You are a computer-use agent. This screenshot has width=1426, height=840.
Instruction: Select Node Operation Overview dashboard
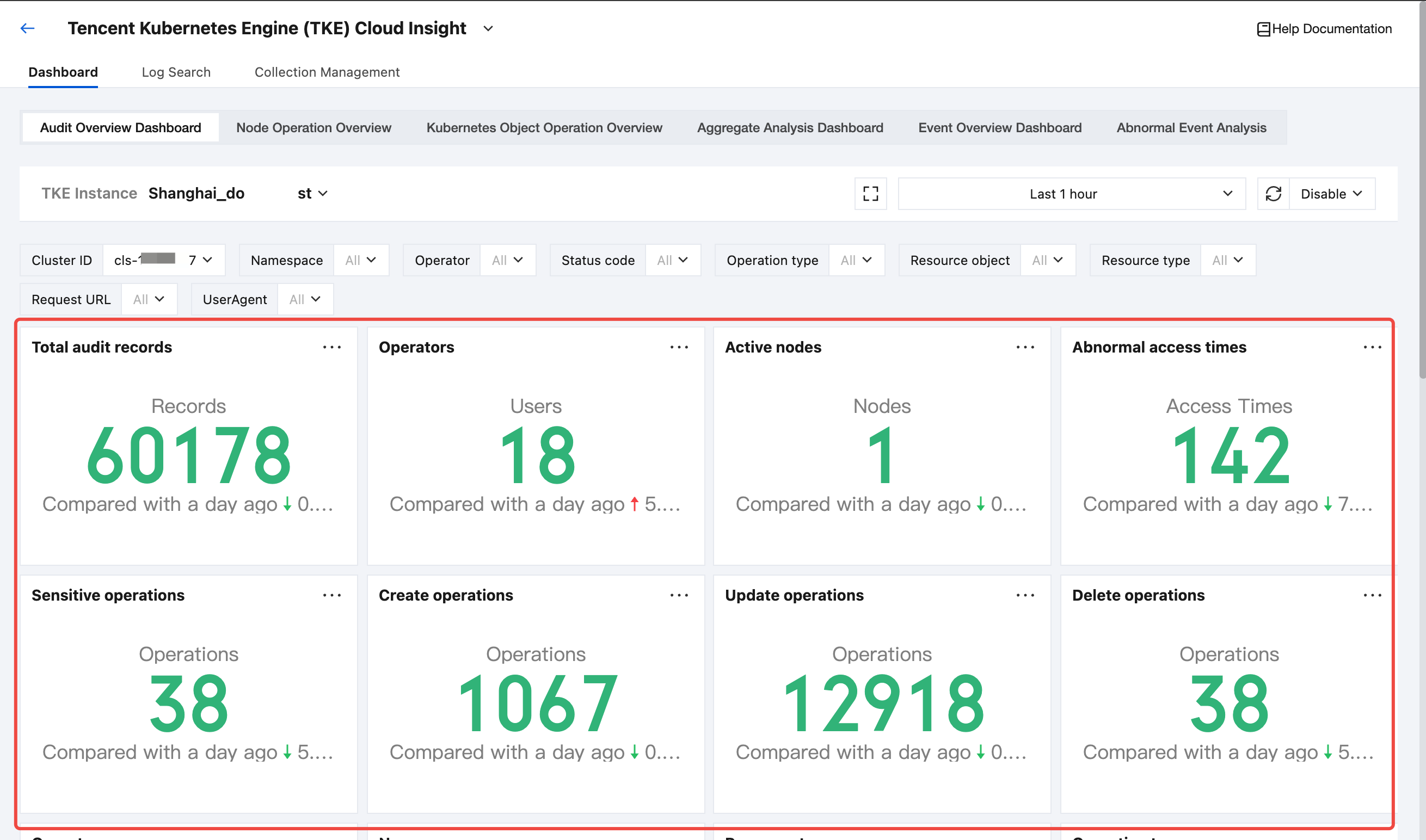pyautogui.click(x=314, y=127)
